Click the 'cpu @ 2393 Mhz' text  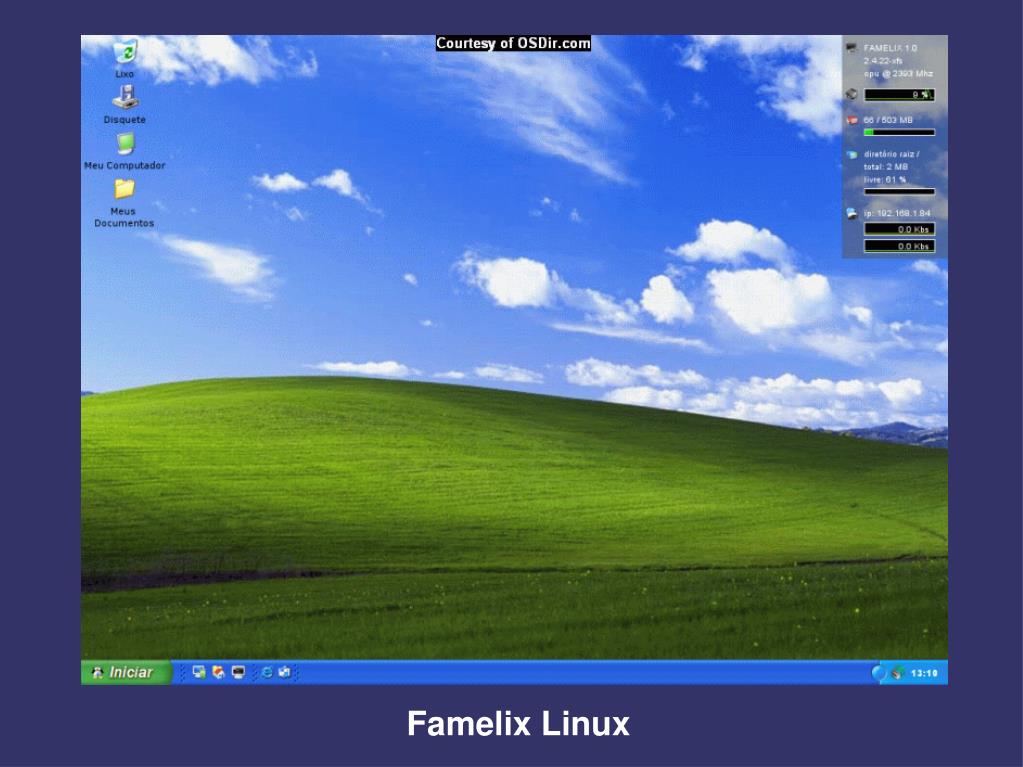tap(898, 74)
